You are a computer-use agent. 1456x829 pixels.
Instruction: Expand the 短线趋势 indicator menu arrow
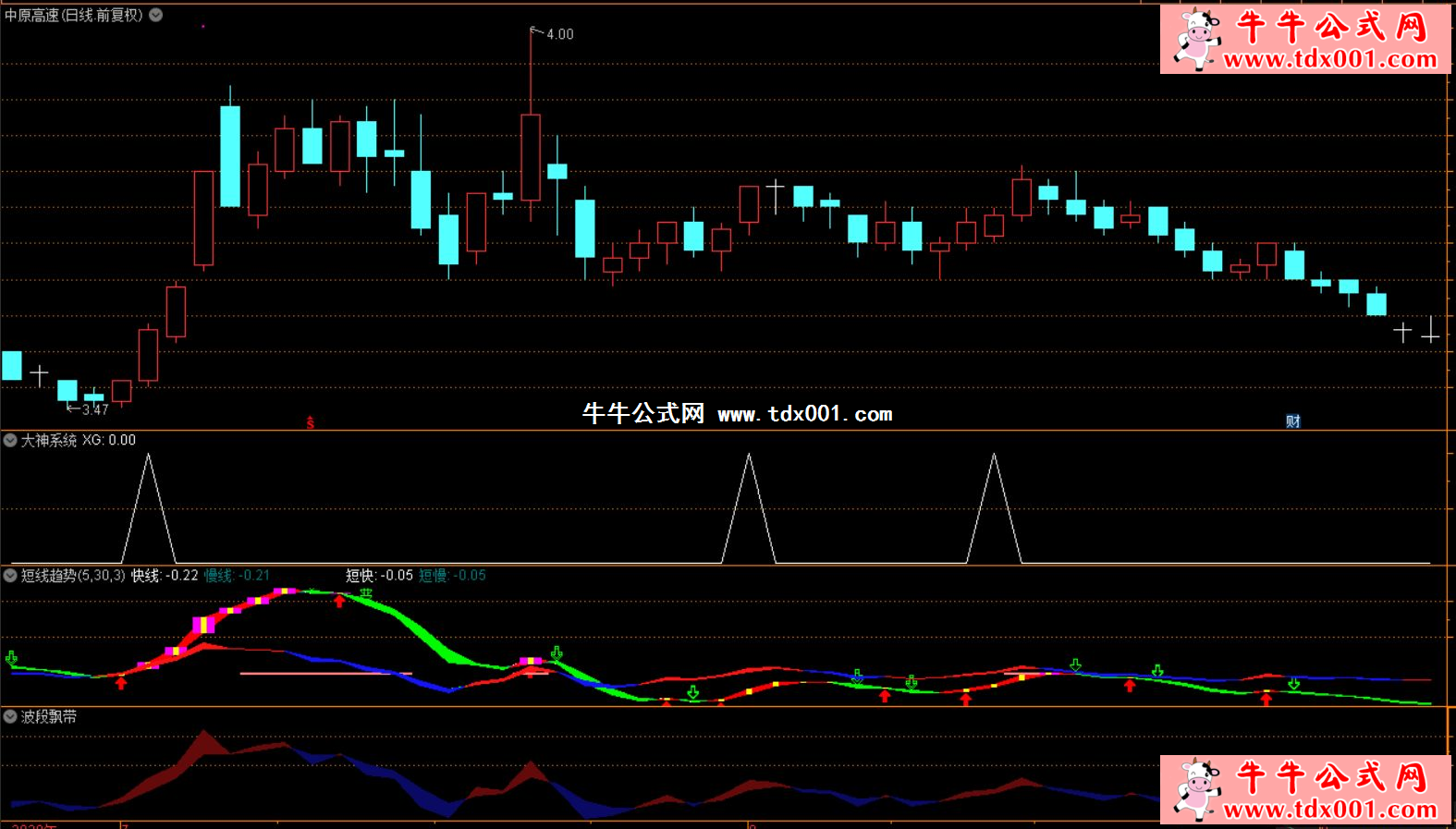tap(10, 575)
